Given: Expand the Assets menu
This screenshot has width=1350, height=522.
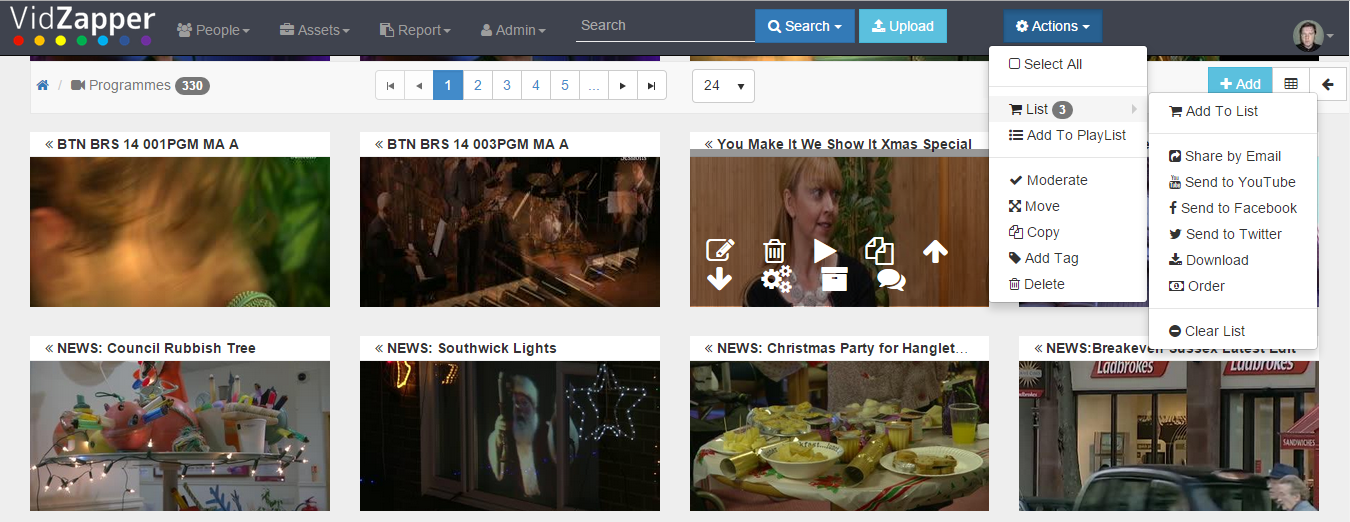Looking at the screenshot, I should point(314,30).
